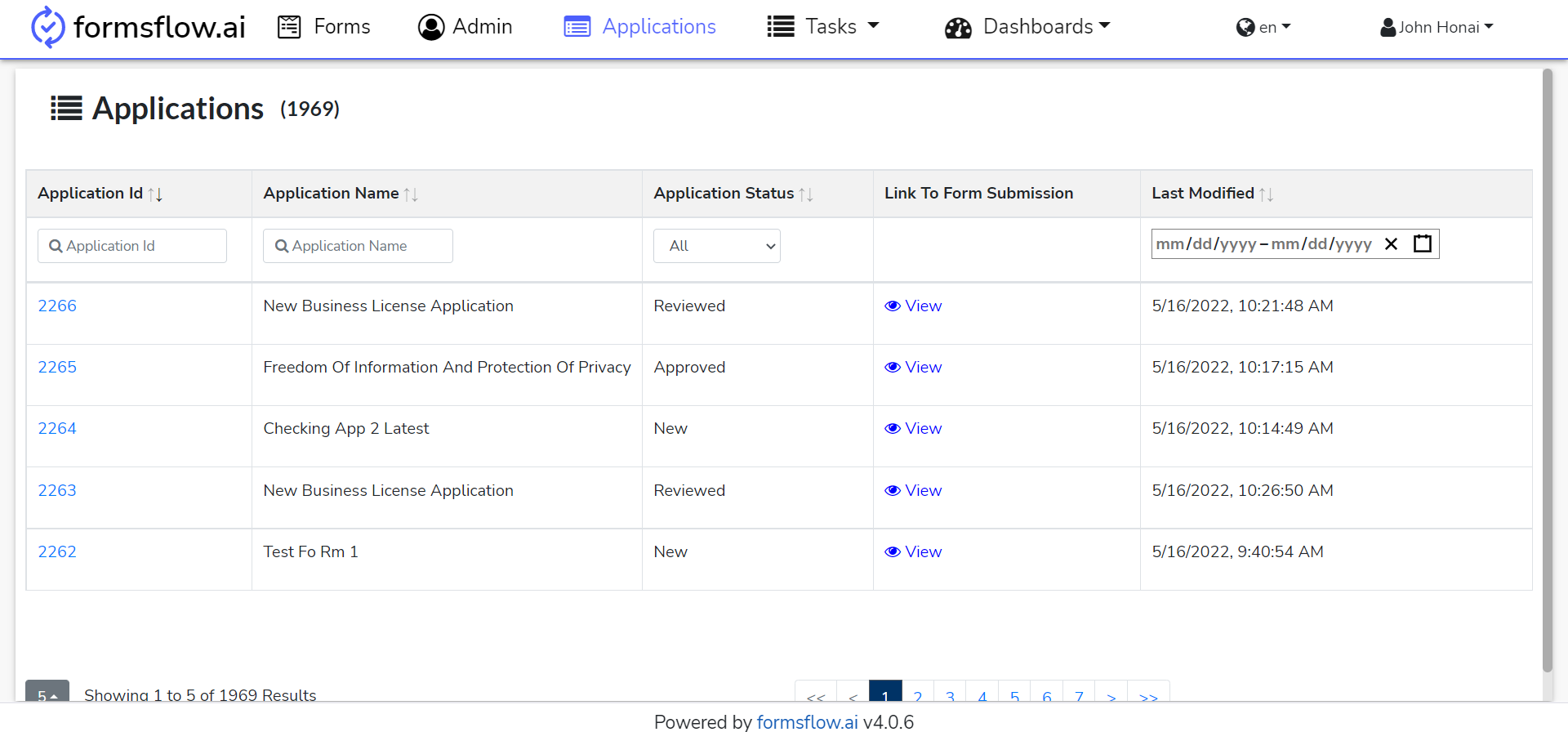
Task: Click the Dashboards palette icon
Action: [958, 29]
